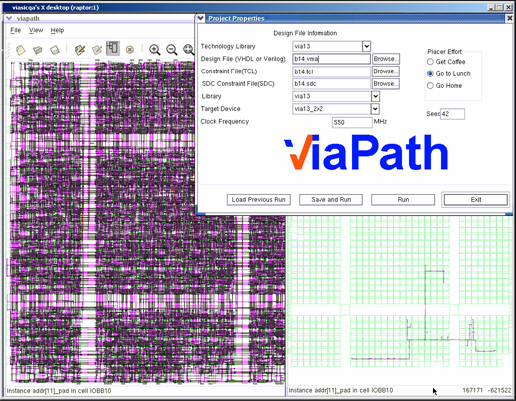
Task: Open the File menu
Action: point(16,30)
